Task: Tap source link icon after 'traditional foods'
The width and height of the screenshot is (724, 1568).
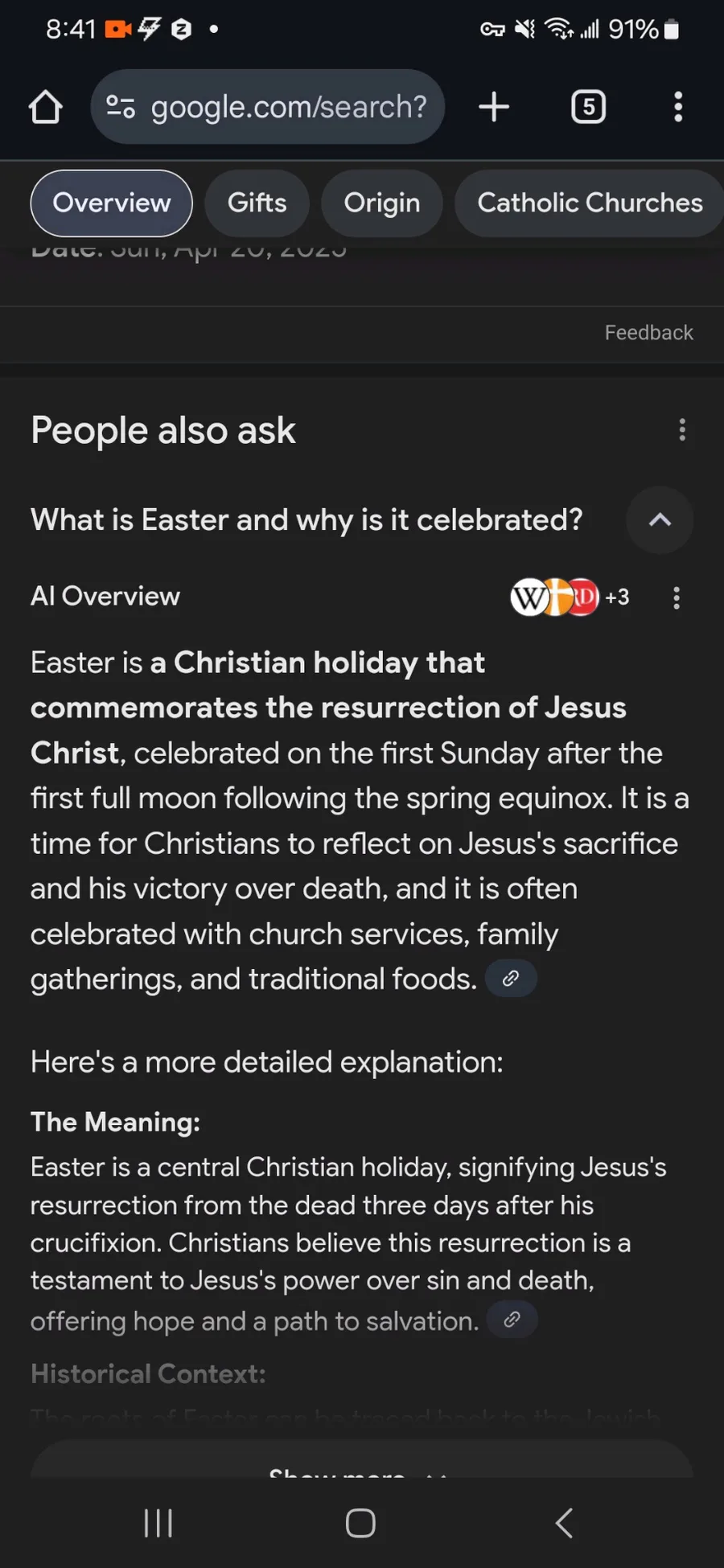Action: [511, 979]
